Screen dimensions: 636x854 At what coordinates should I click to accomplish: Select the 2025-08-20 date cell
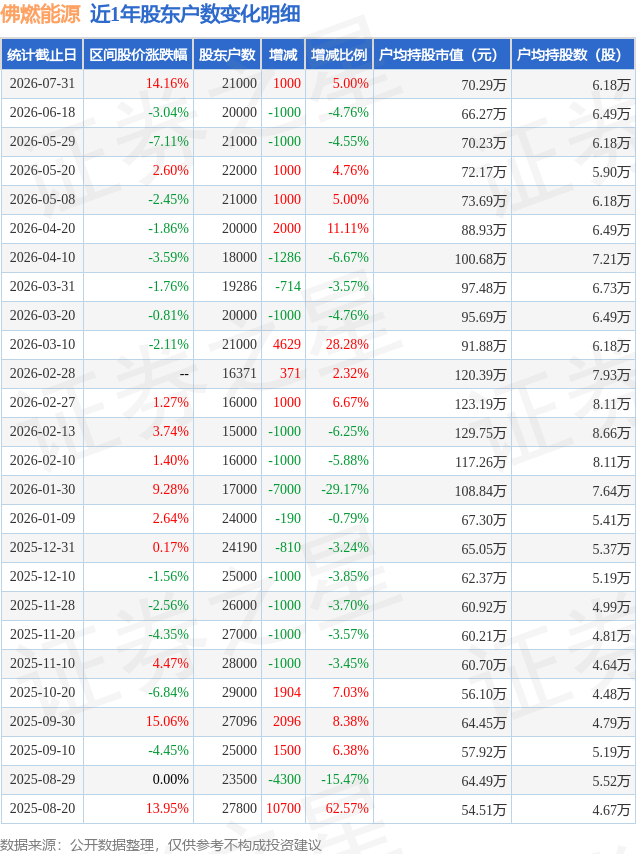click(42, 808)
